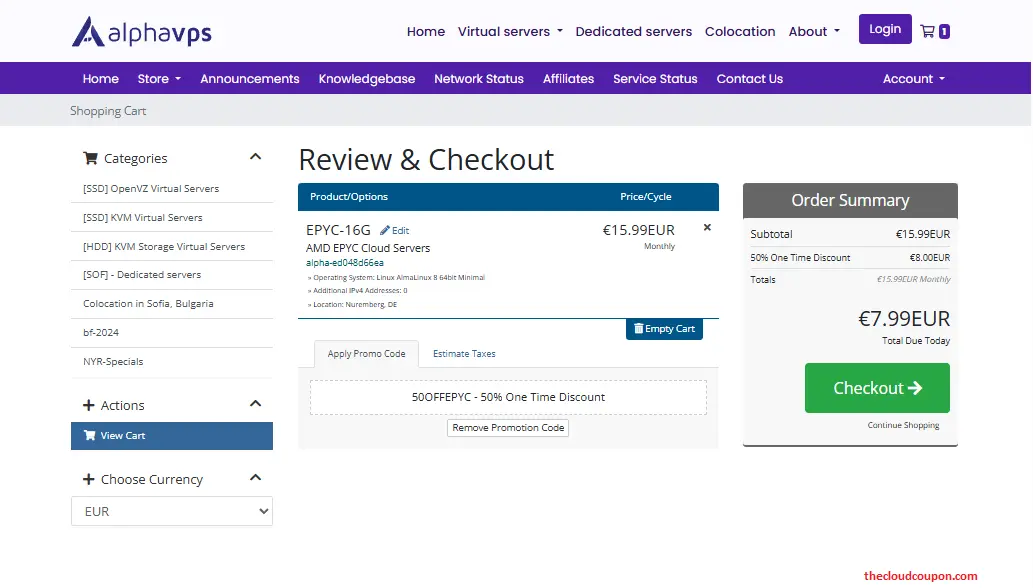Click the green Checkout button
Image resolution: width=1033 pixels, height=588 pixels.
tap(876, 388)
